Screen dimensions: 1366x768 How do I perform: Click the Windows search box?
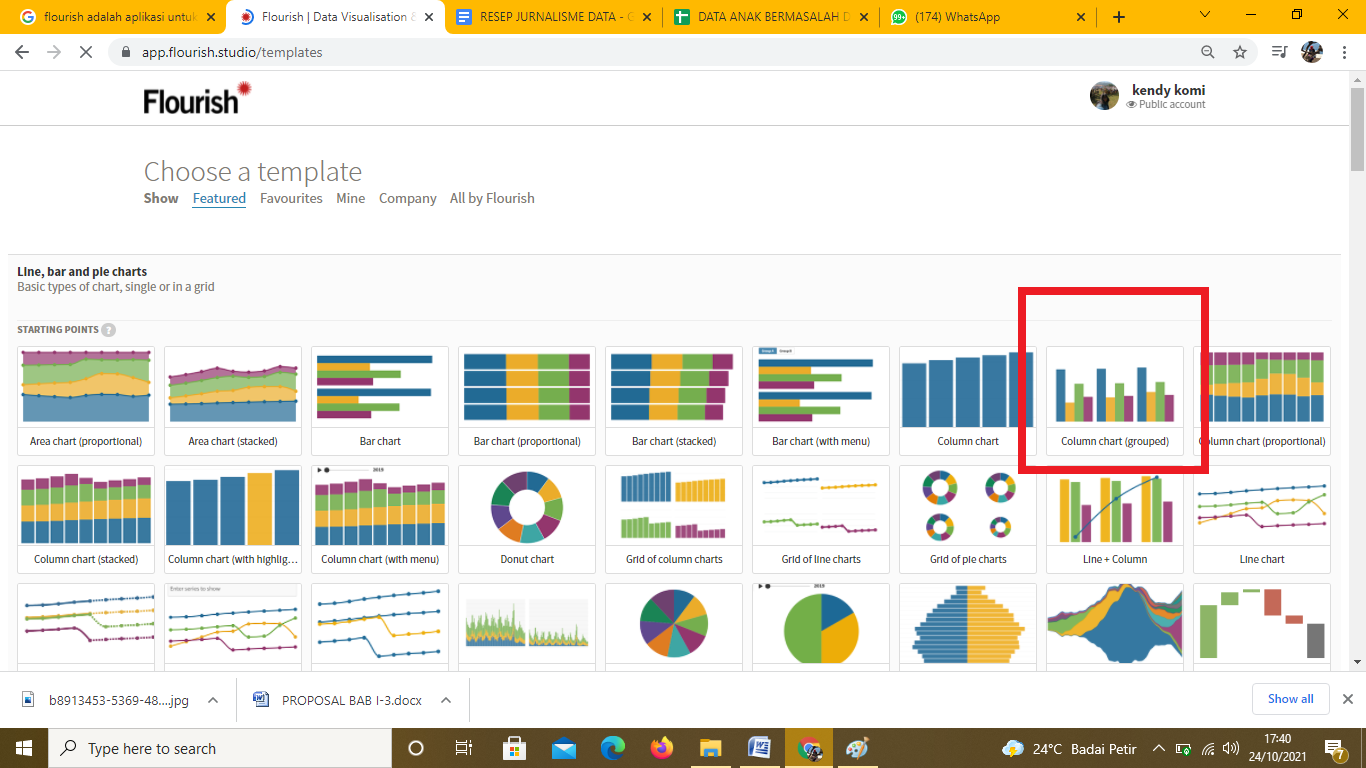[x=220, y=748]
